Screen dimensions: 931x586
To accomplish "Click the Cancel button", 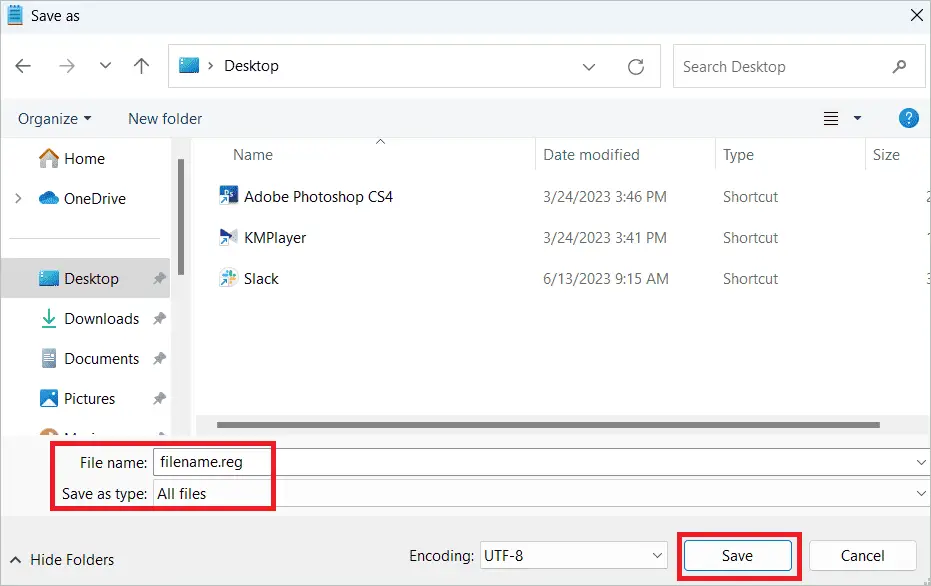I will point(862,556).
